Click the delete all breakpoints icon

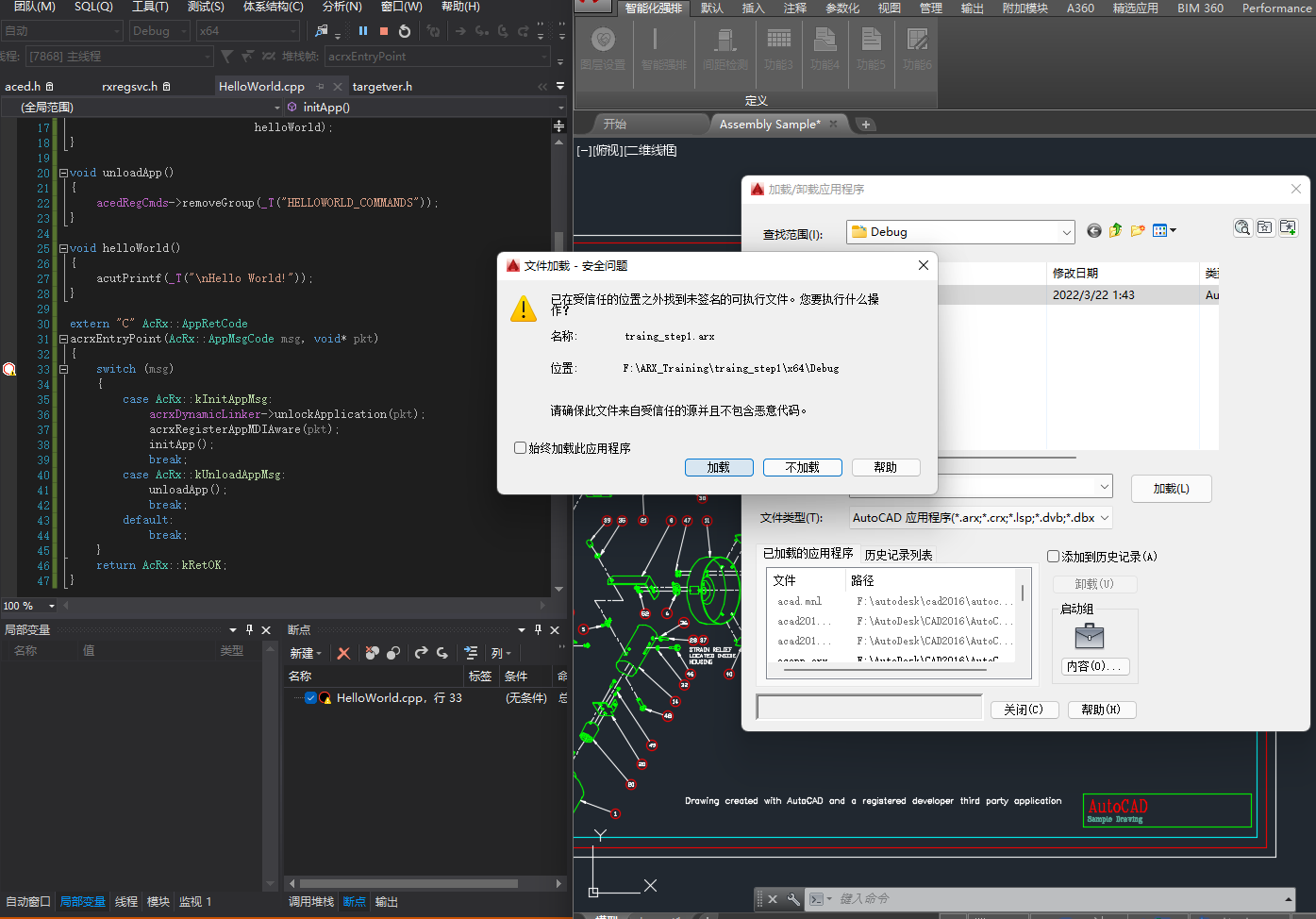coord(372,653)
